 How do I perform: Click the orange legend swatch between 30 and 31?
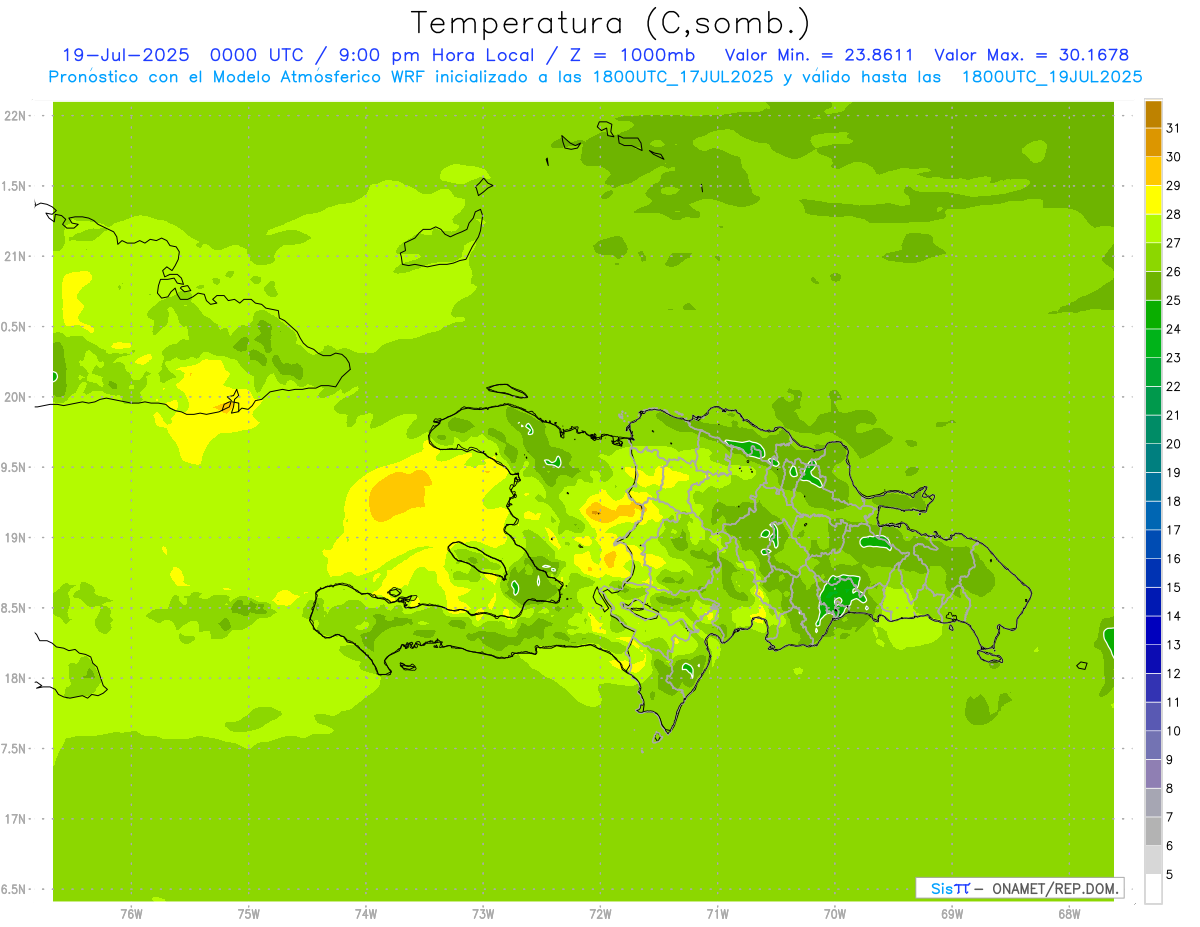point(1153,143)
